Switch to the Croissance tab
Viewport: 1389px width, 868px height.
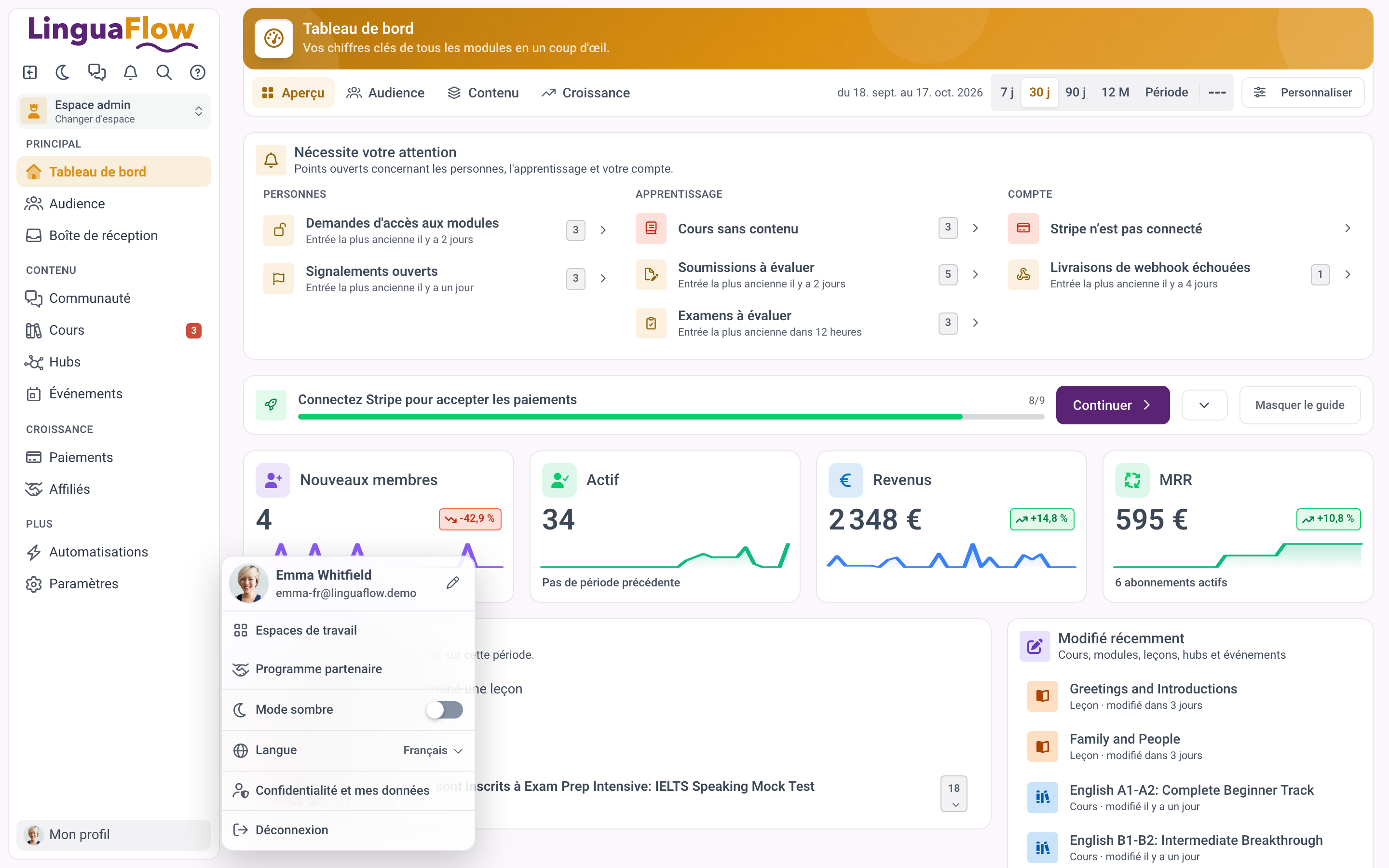[586, 93]
